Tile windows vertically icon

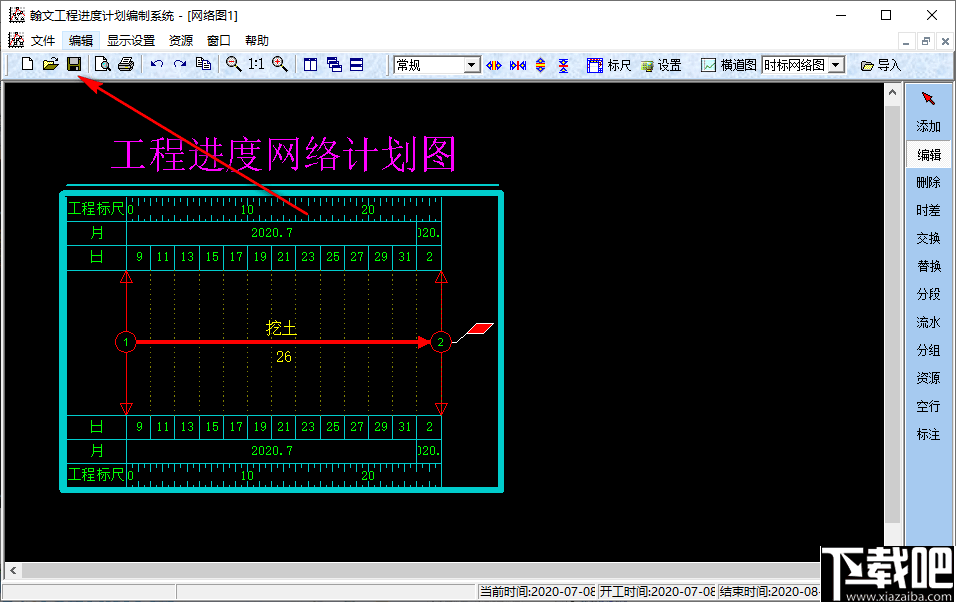[x=310, y=65]
